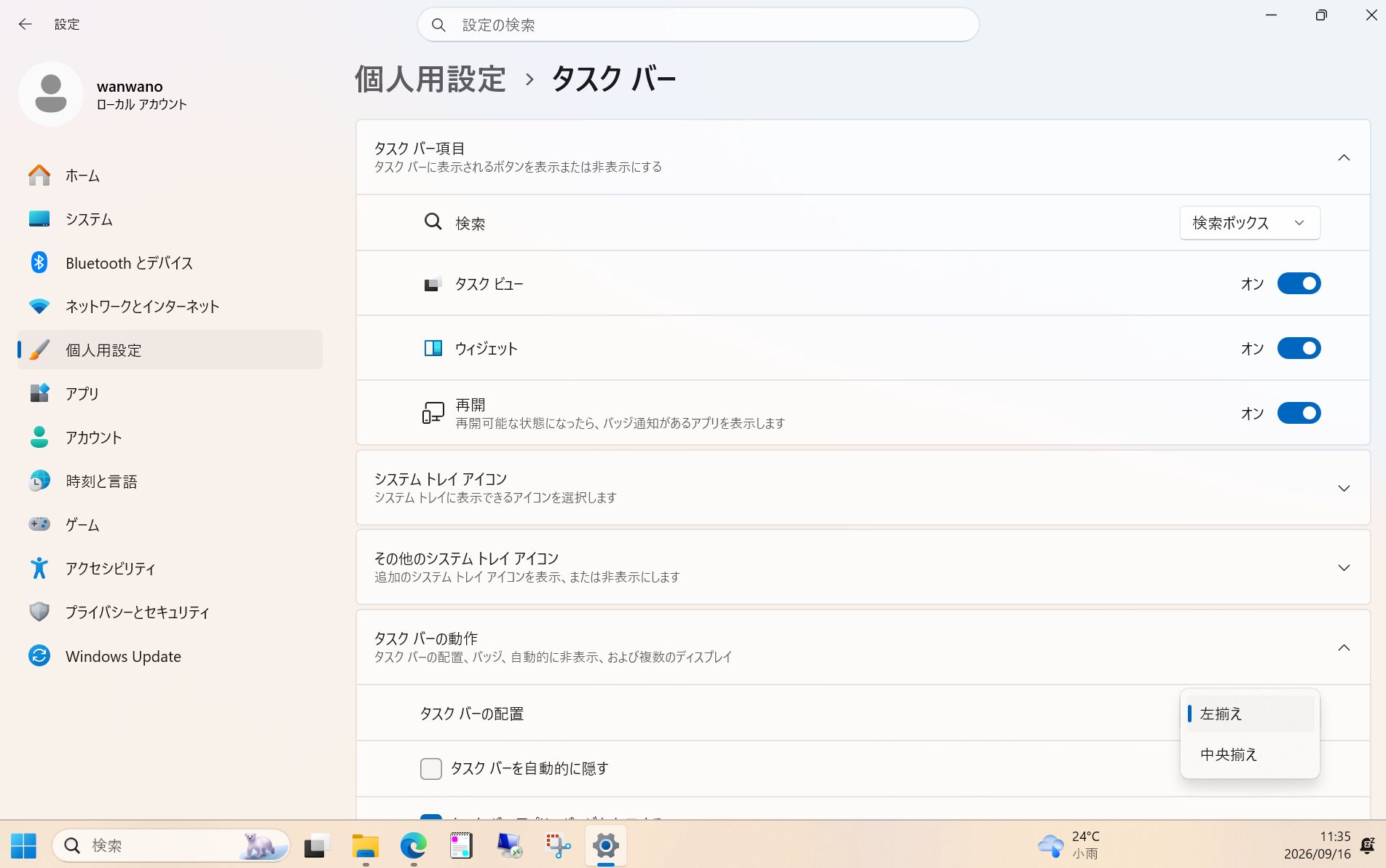1386x868 pixels.
Task: Open Bluetooth とデバイス category
Action: (170, 263)
